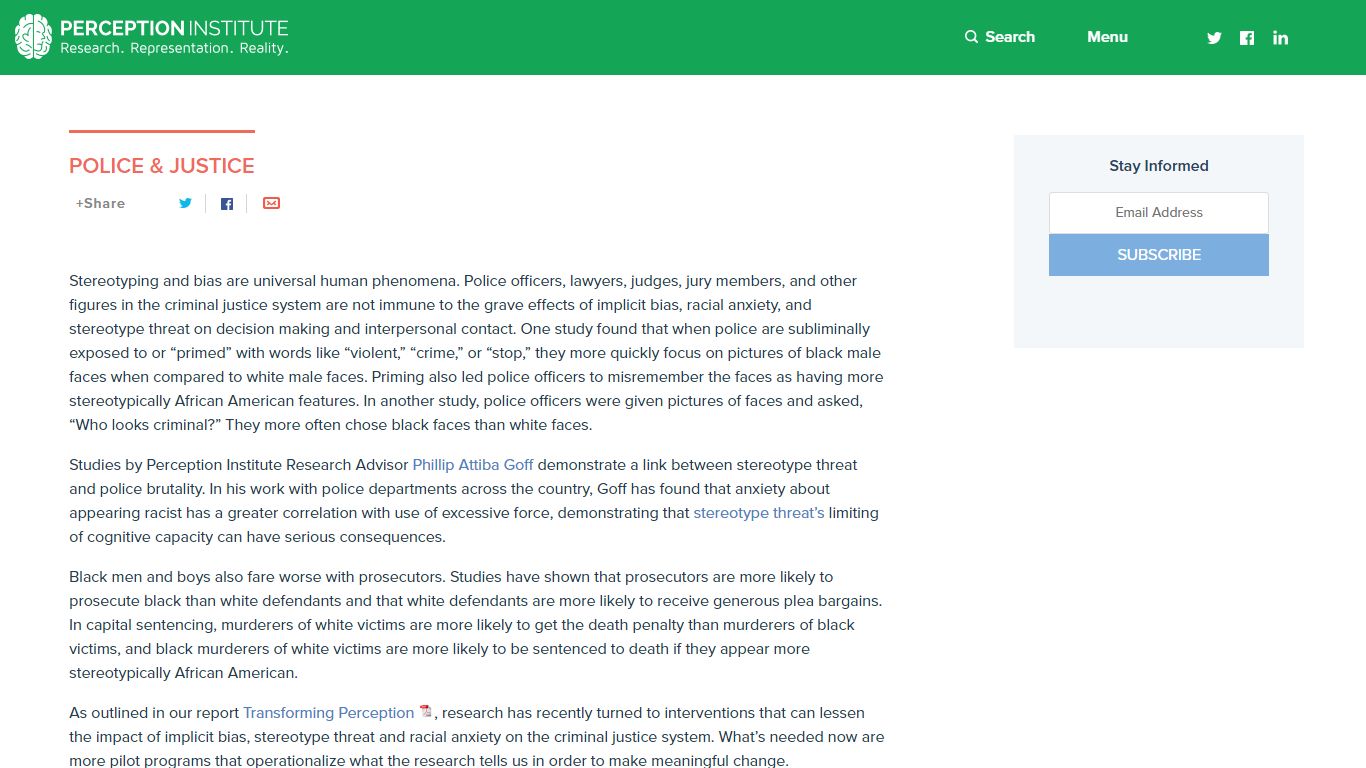Click the +Share label
Screen dimensions: 1366x768
pyautogui.click(x=100, y=203)
